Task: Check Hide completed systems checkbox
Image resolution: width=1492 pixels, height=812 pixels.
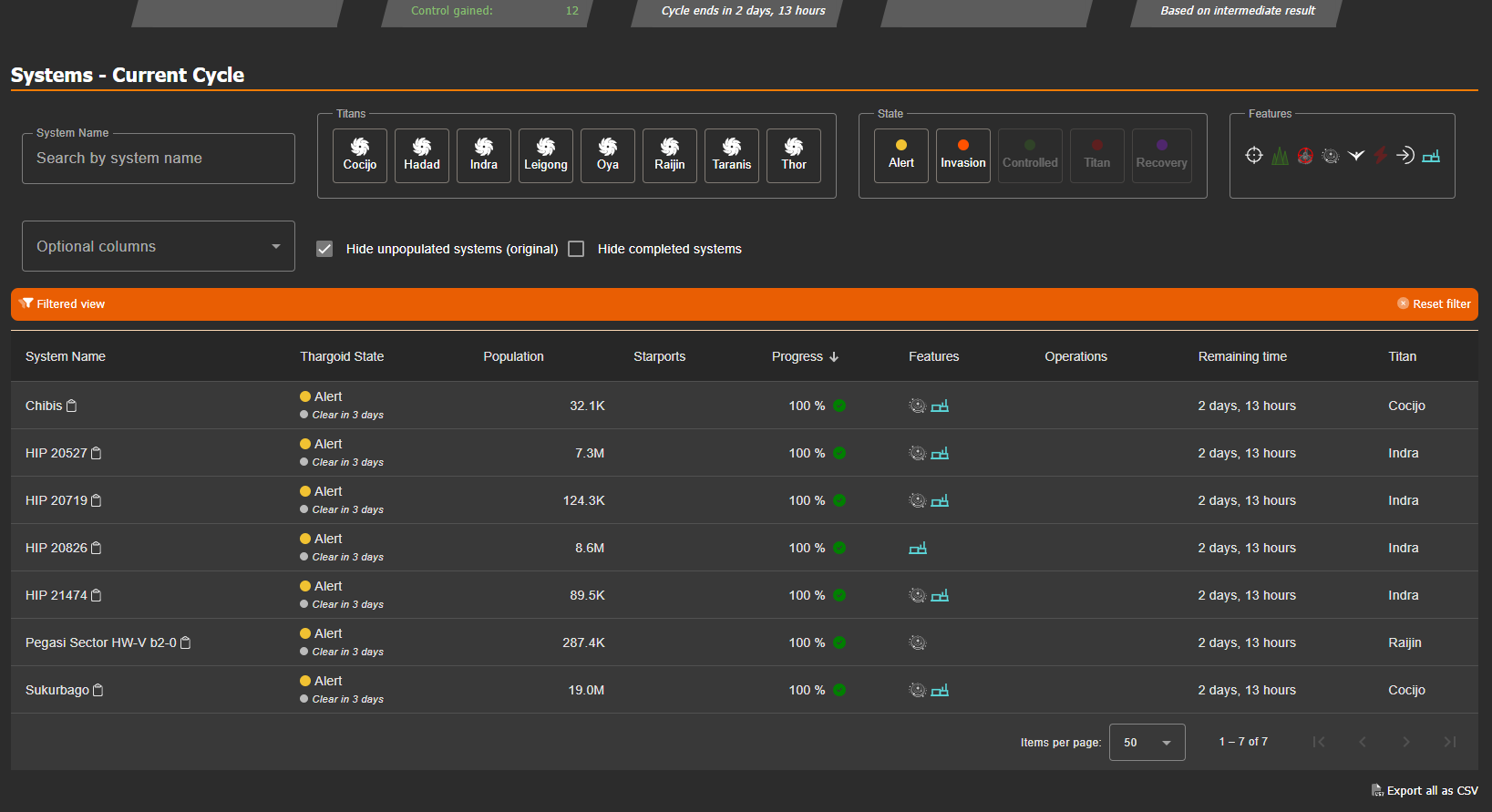Action: point(576,249)
